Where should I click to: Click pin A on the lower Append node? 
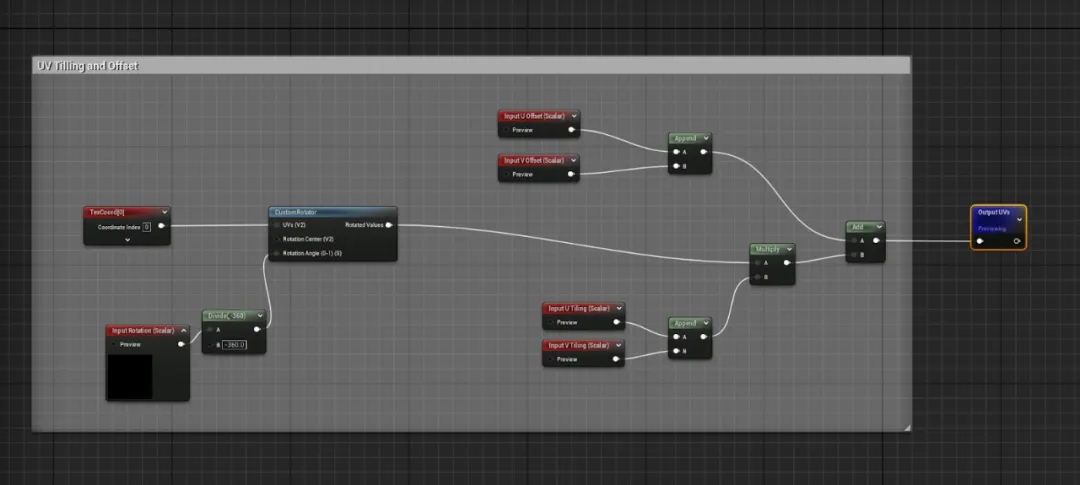point(676,337)
